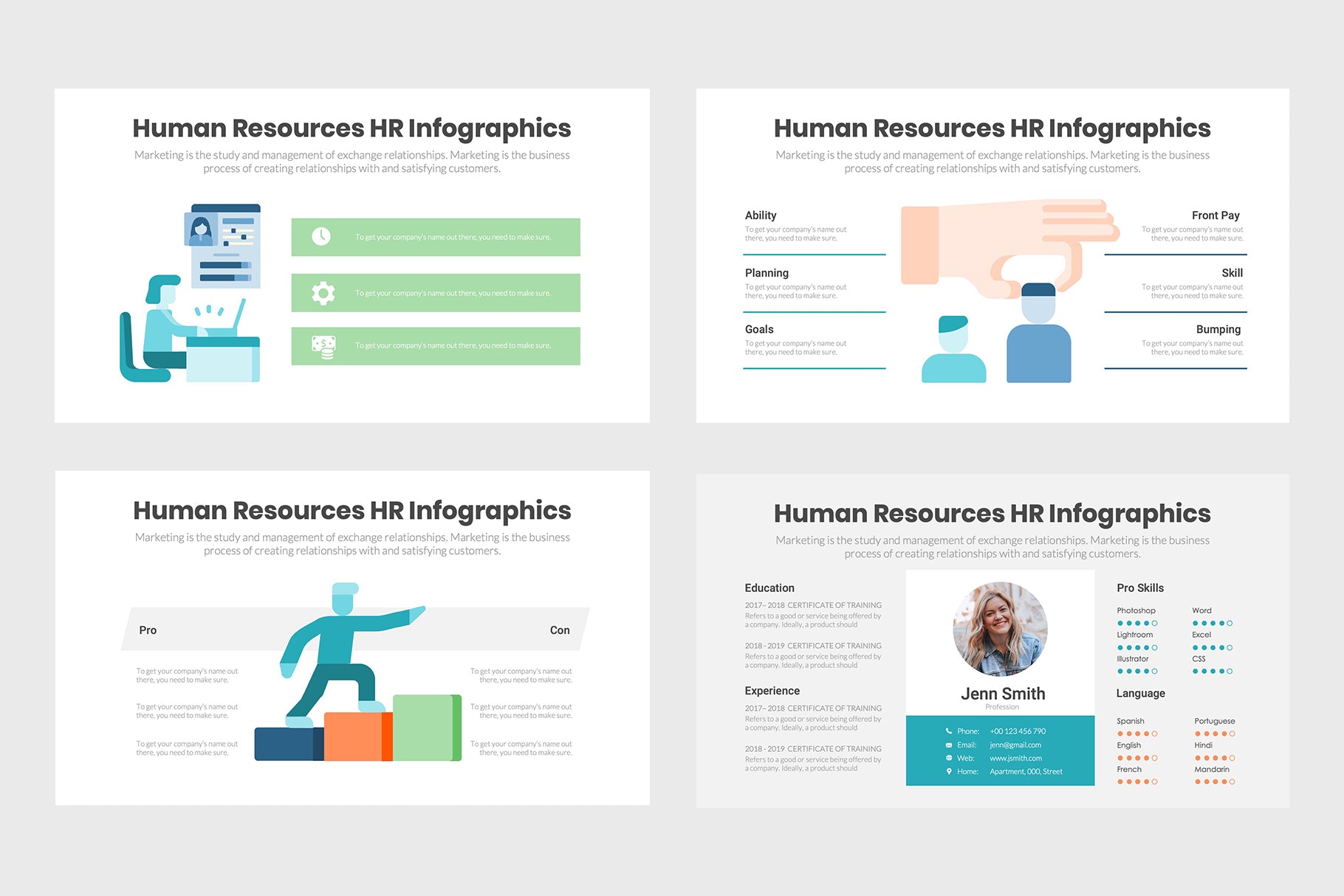Viewport: 1344px width, 896px height.
Task: Open the www.jsmith.com link
Action: tap(1015, 758)
